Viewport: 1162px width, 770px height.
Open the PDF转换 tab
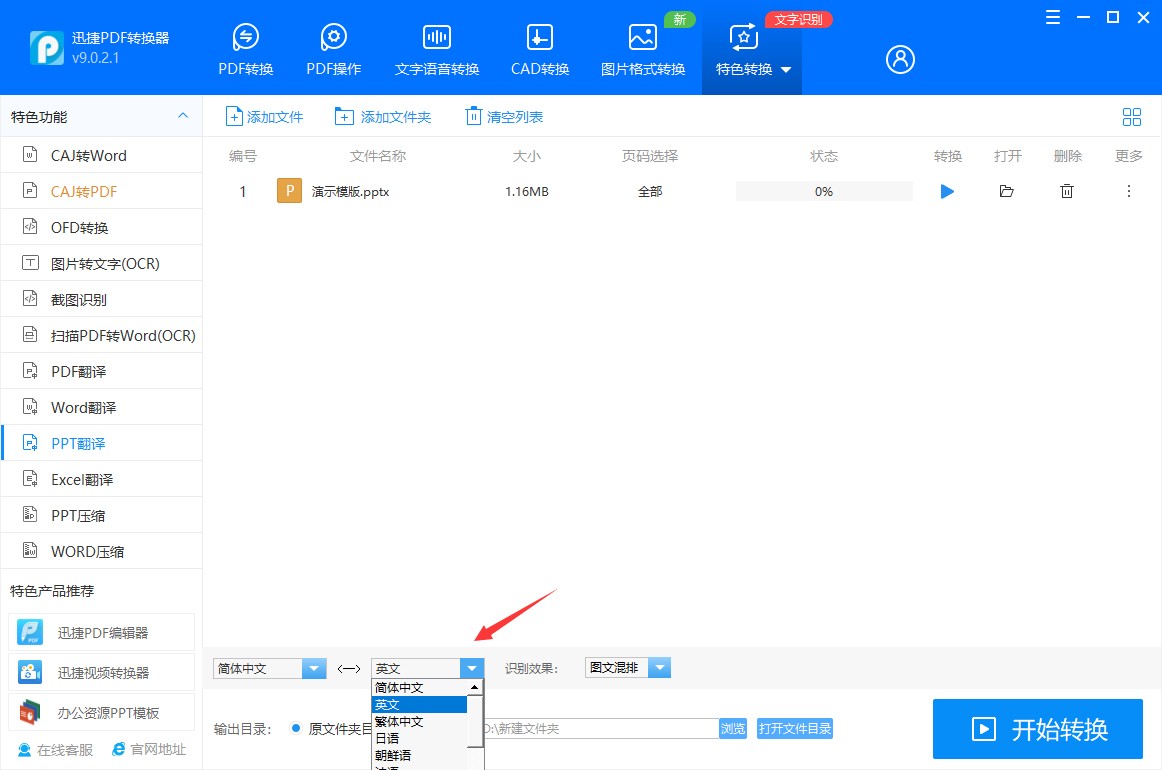pos(245,49)
